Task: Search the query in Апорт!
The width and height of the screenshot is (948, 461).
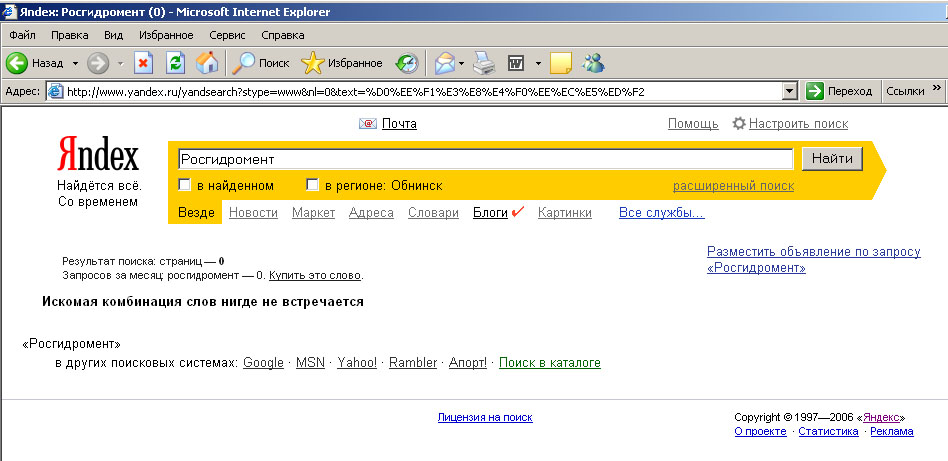Action: [x=467, y=363]
